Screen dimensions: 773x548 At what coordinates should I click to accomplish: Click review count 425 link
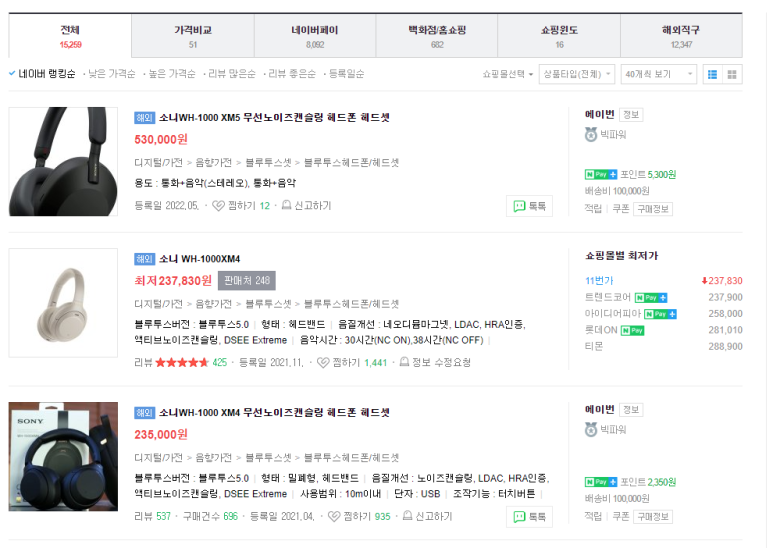tap(219, 363)
